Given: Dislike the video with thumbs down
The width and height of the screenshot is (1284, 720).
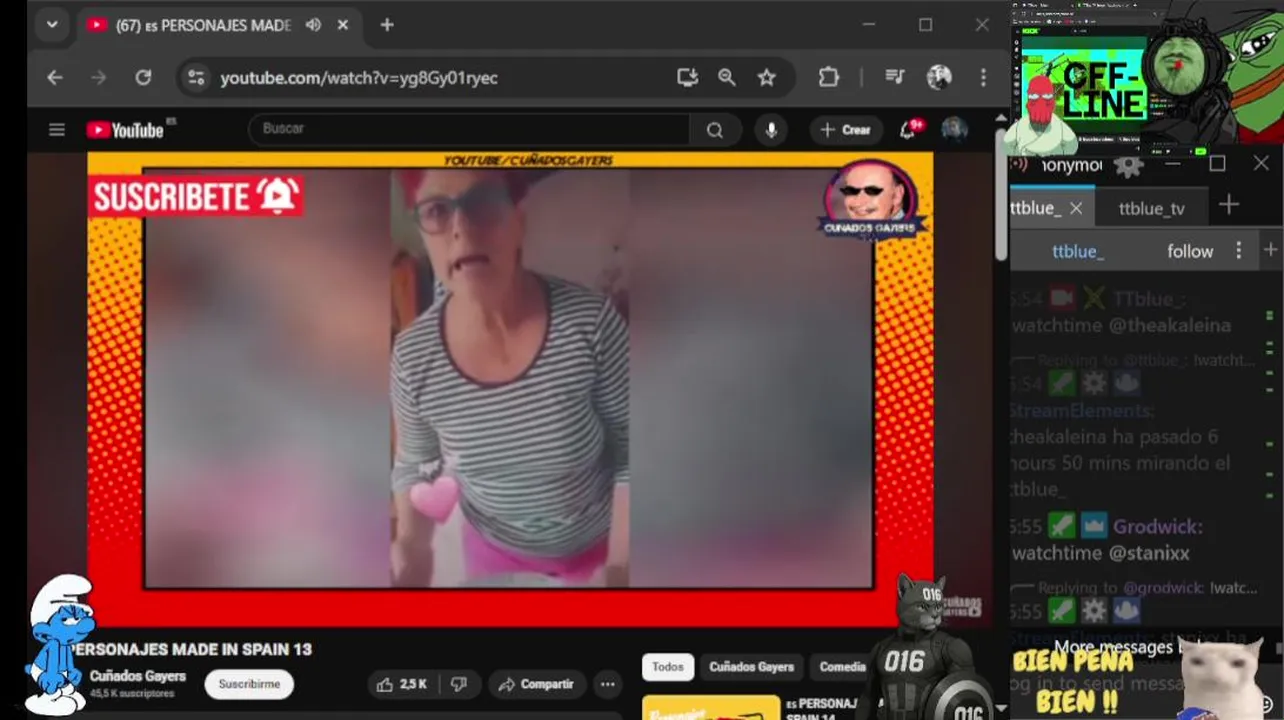Looking at the screenshot, I should coord(459,684).
